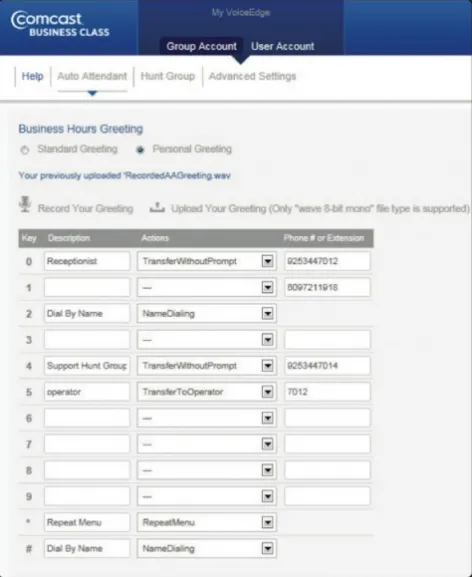Click the Description column header
Screen dimensions: 472x577
coord(69,238)
